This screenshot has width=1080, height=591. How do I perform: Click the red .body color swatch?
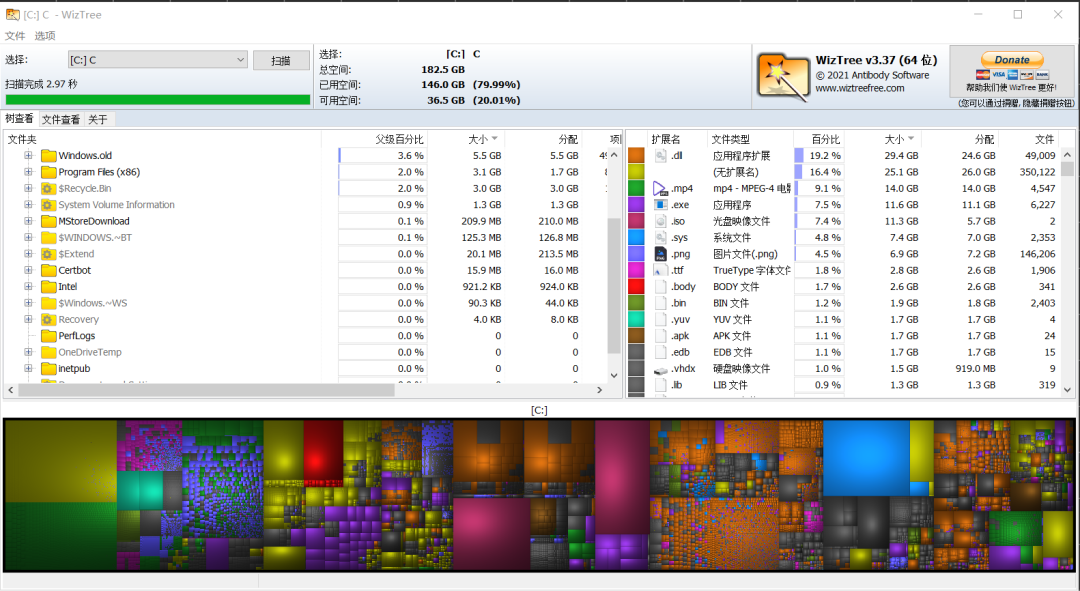(x=636, y=287)
